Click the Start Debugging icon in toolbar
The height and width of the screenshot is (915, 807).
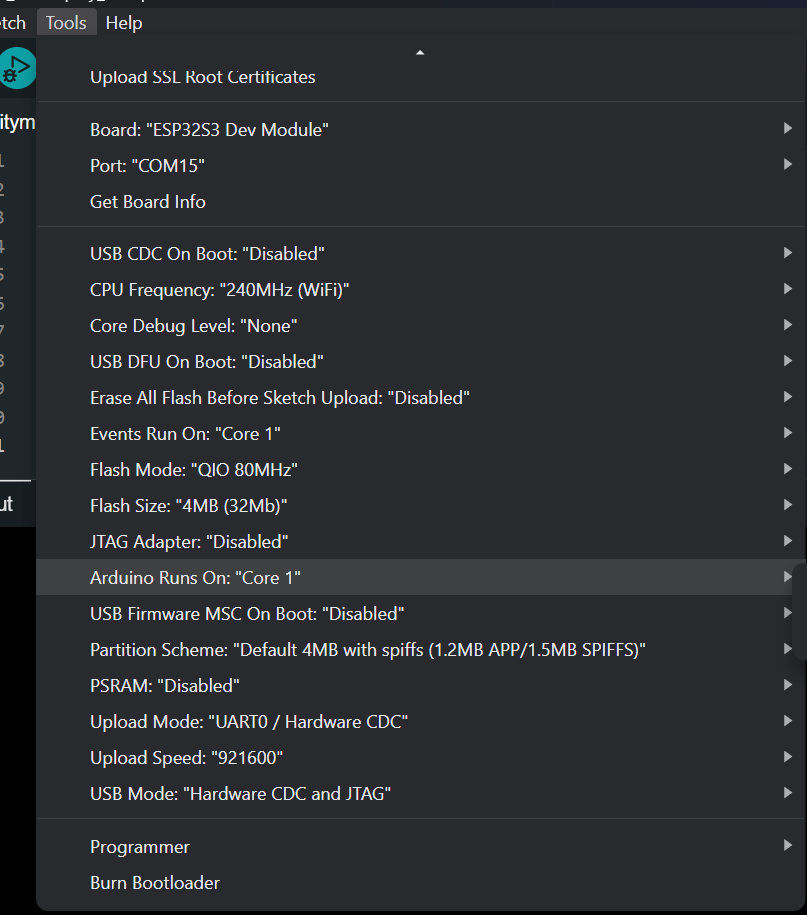(16, 68)
